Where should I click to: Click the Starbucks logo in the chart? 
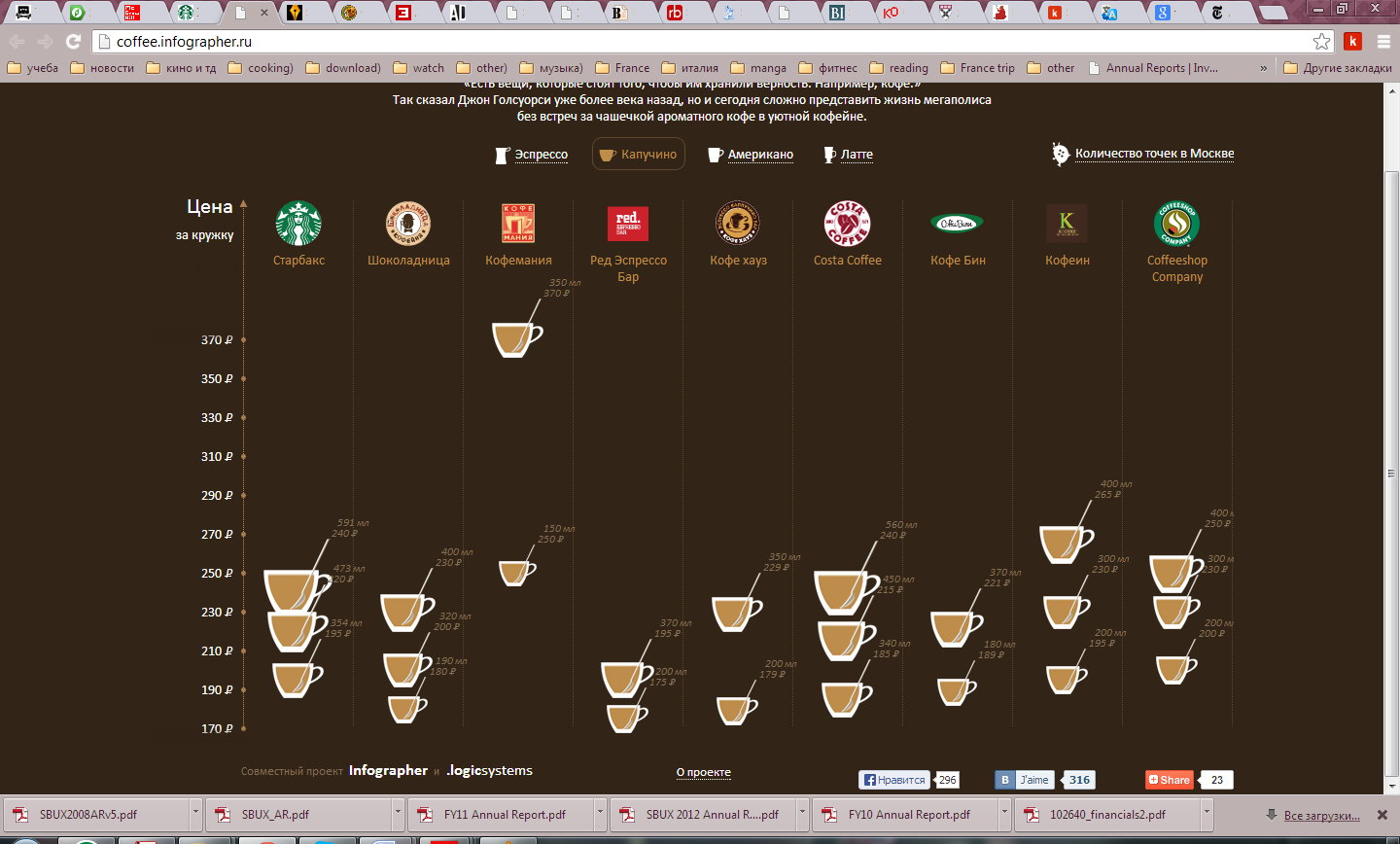[298, 224]
